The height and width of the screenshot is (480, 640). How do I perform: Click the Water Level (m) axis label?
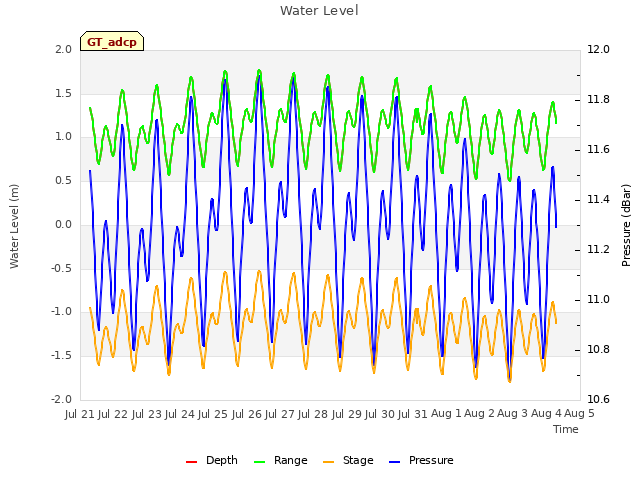tap(14, 226)
